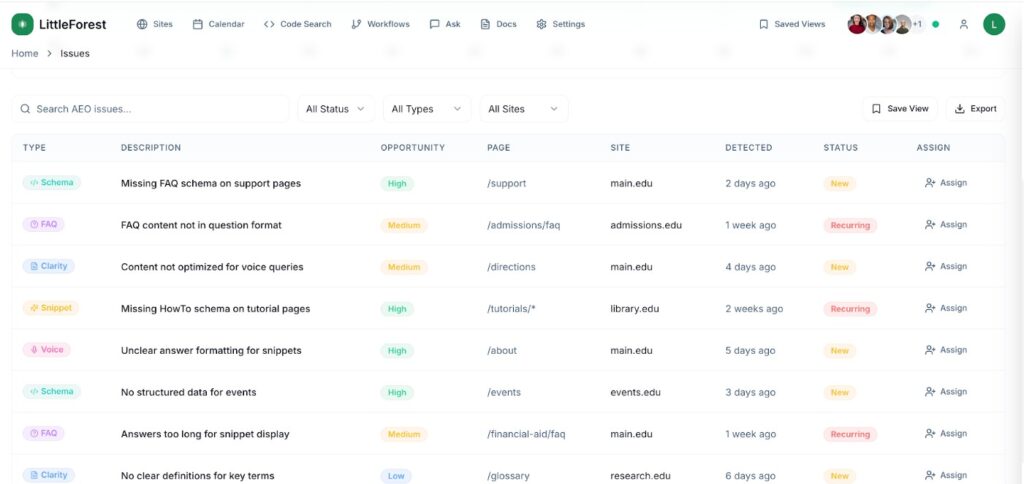This screenshot has width=1024, height=484.
Task: Click the green L avatar
Action: click(993, 24)
